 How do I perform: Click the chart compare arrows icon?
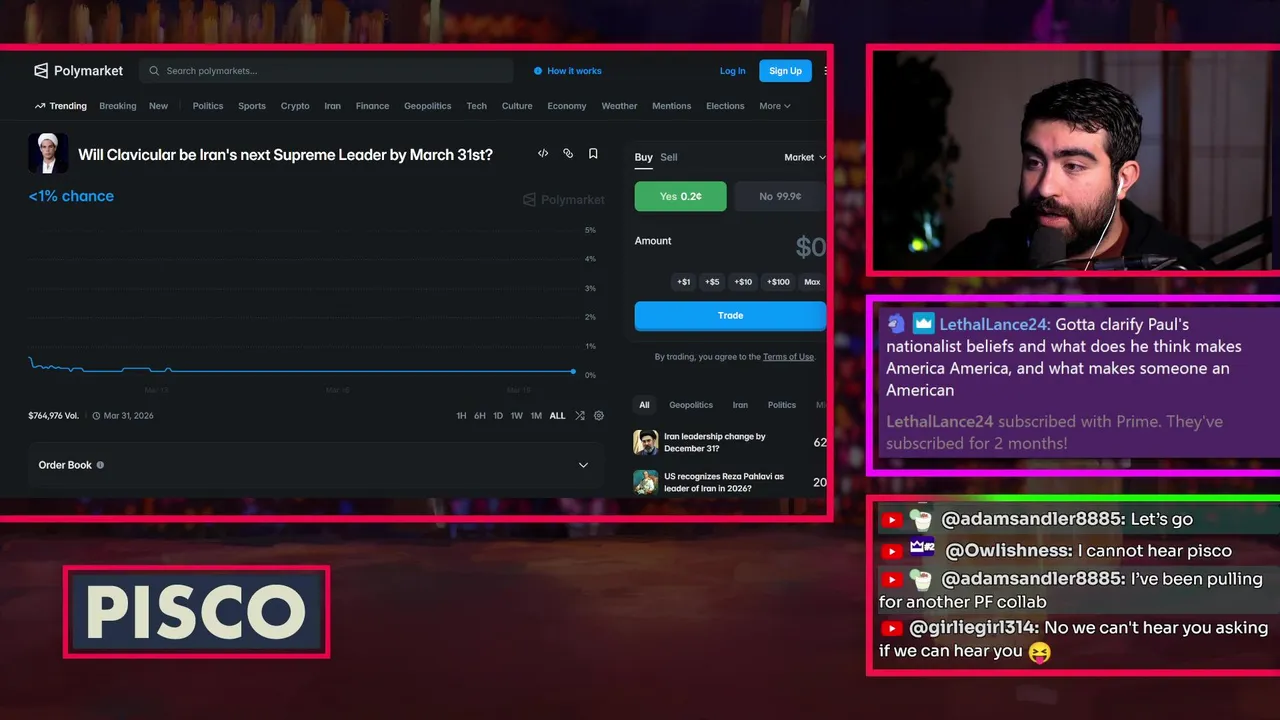pos(580,415)
